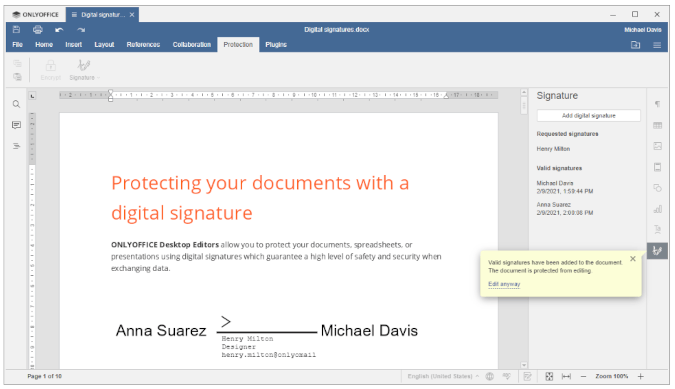Select valid signature Anna Suarez
This screenshot has width=675, height=389.
pyautogui.click(x=565, y=209)
